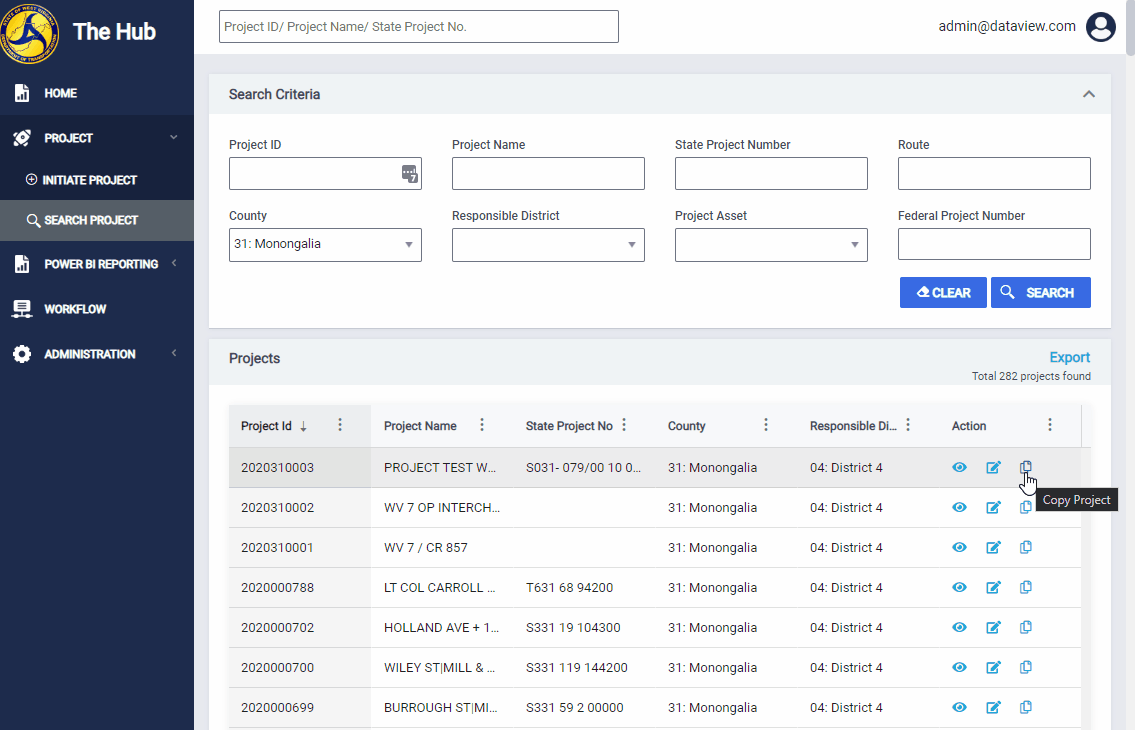Expand the Administration submenu chevron
The image size is (1135, 730).
click(174, 353)
